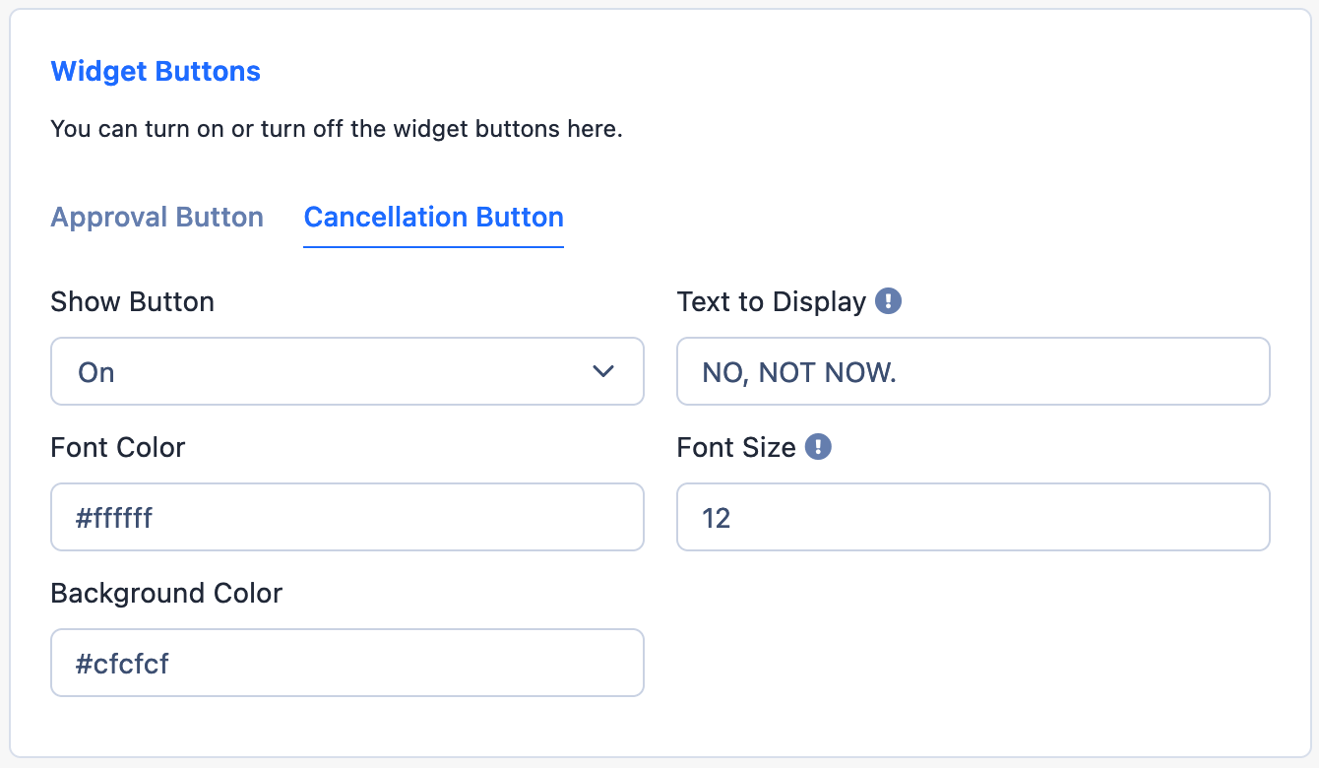
Task: Click the Font Size field showing 12
Action: coord(973,517)
